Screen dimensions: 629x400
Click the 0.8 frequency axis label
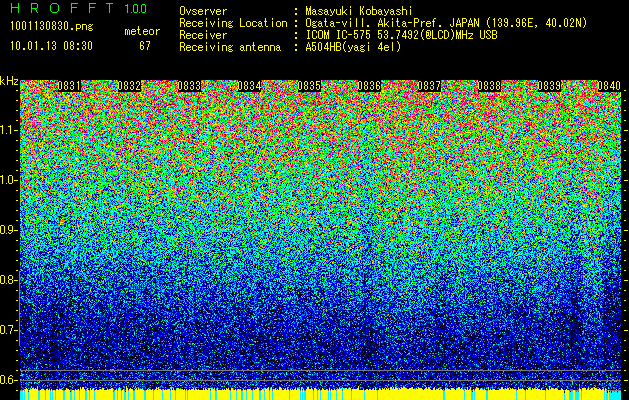[8, 280]
